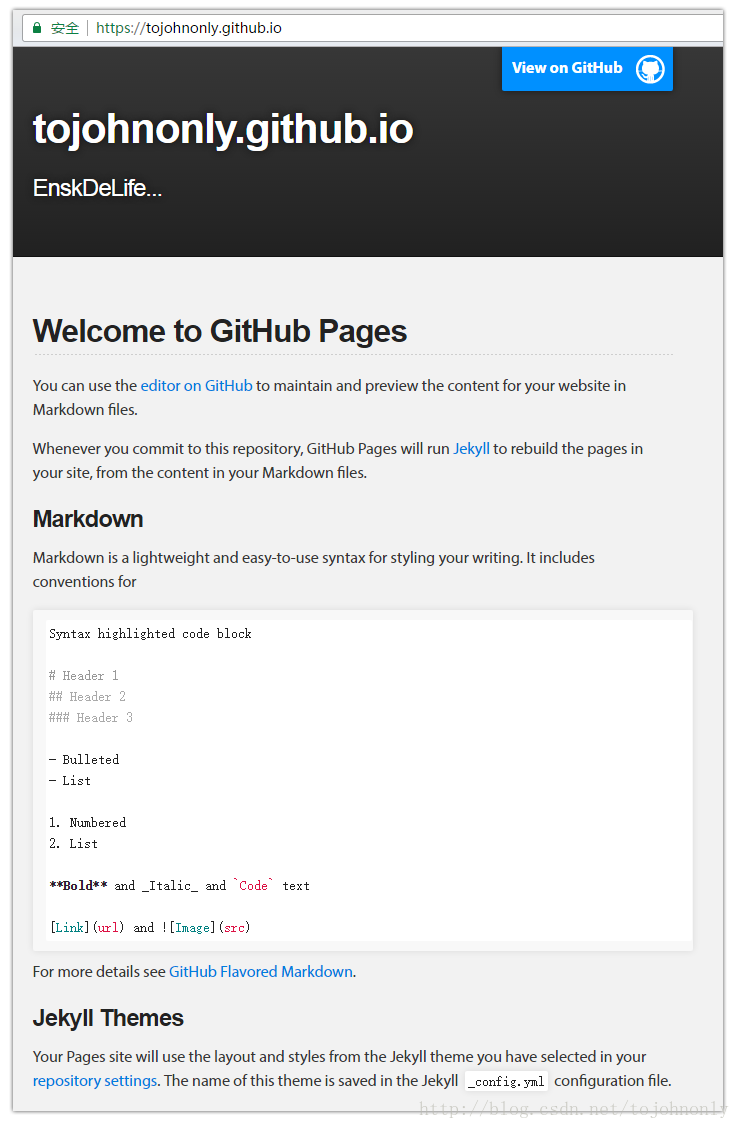The height and width of the screenshot is (1129, 740).
Task: Click the '## Header 2' code line
Action: click(87, 697)
